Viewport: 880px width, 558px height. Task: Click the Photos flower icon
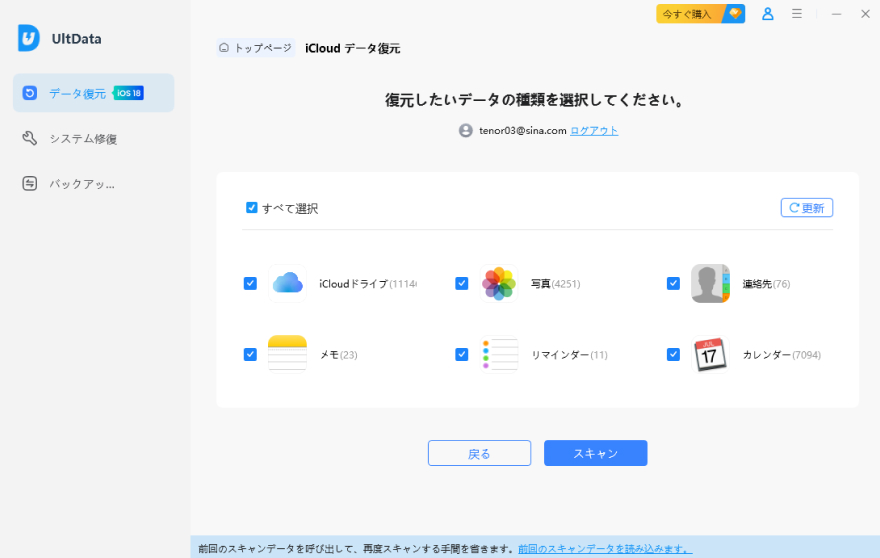pyautogui.click(x=499, y=283)
